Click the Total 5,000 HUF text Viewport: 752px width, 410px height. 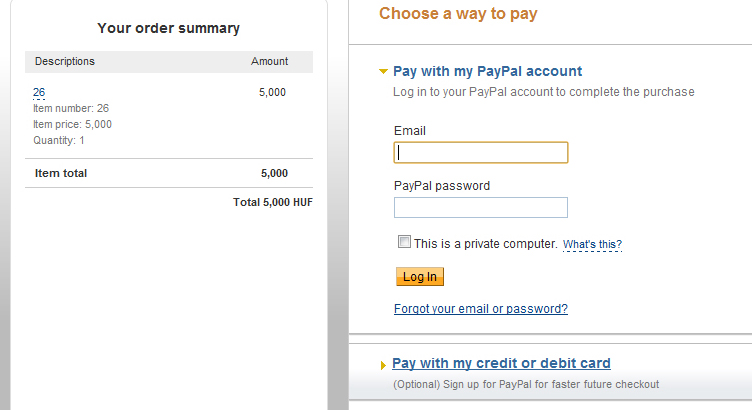272,202
